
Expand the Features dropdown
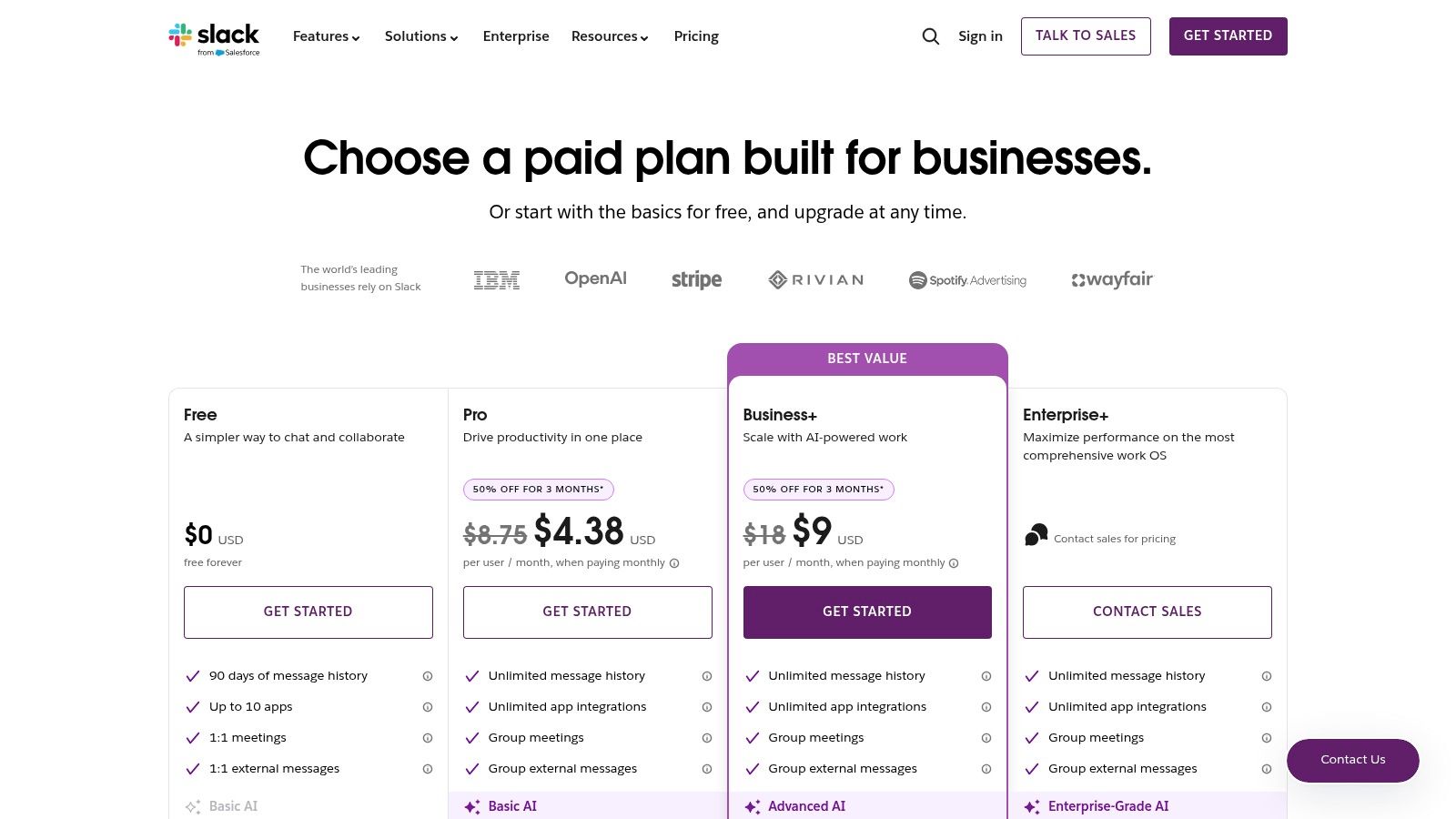(x=326, y=36)
